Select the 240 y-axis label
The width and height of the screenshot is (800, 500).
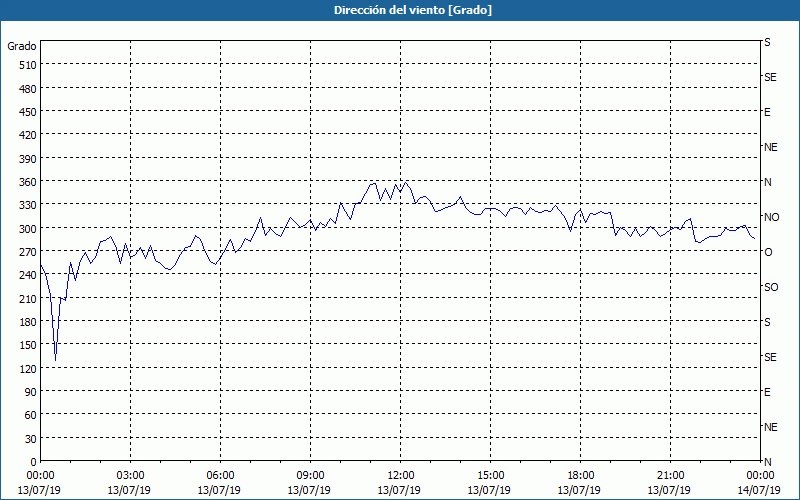click(x=28, y=276)
